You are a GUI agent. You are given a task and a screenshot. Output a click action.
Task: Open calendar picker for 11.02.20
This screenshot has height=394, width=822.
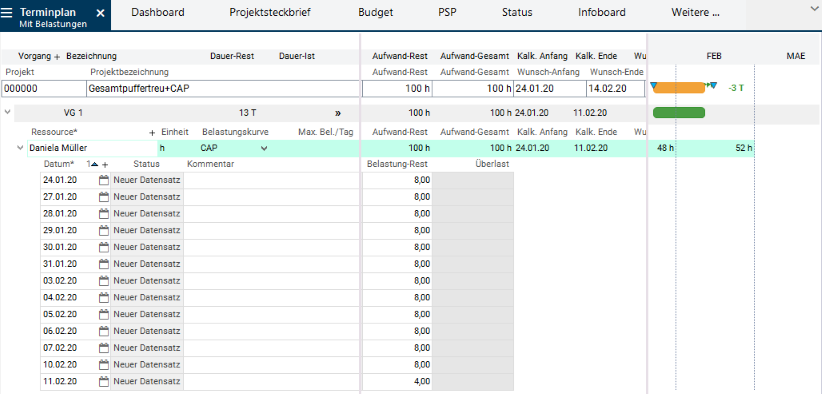pyautogui.click(x=104, y=381)
